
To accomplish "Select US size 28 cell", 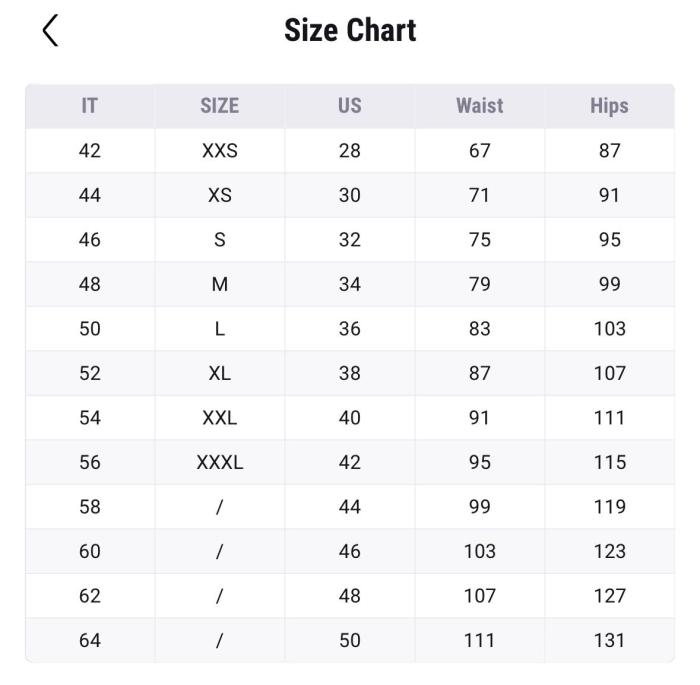I will click(350, 150).
